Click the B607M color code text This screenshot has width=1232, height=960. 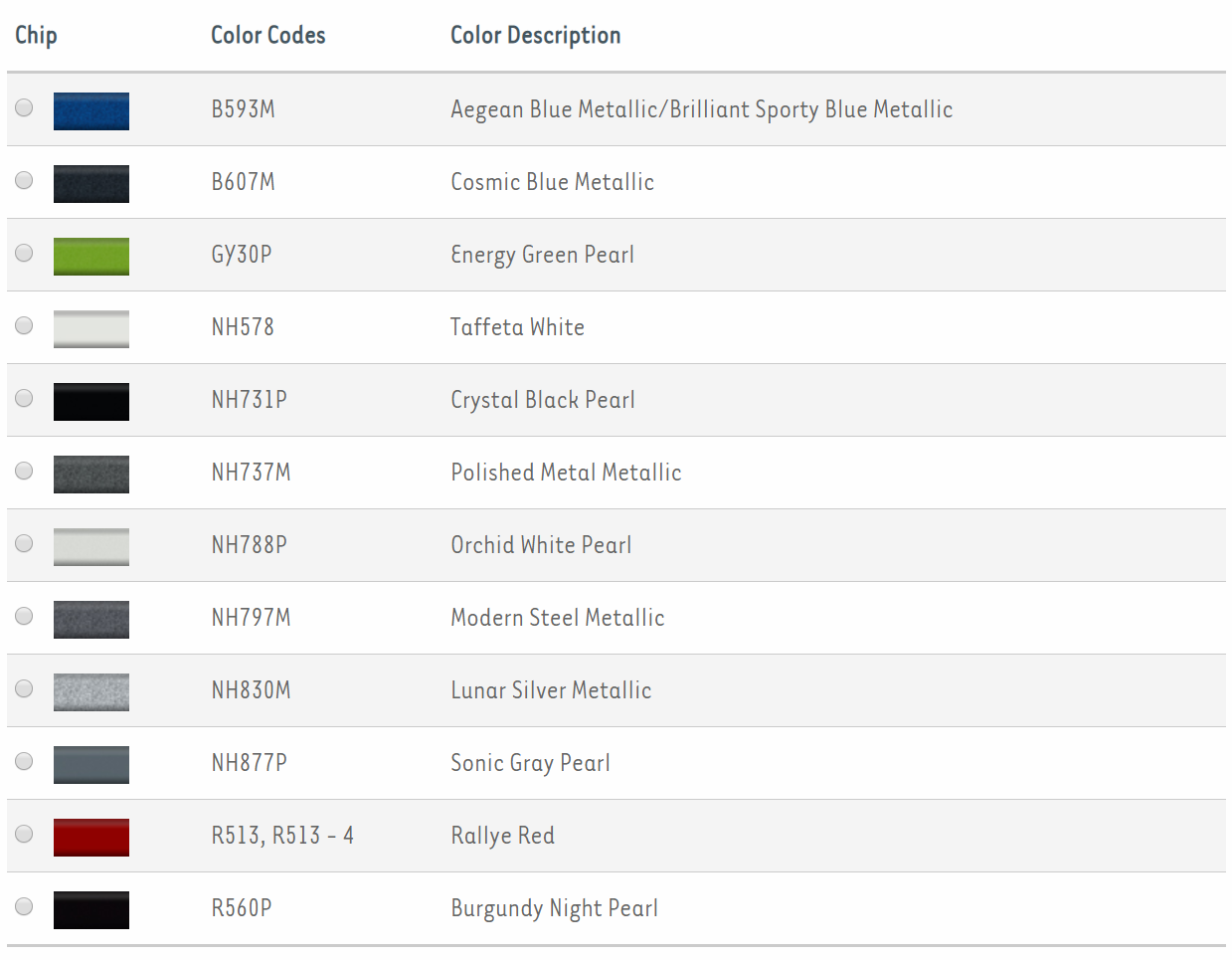(x=243, y=182)
